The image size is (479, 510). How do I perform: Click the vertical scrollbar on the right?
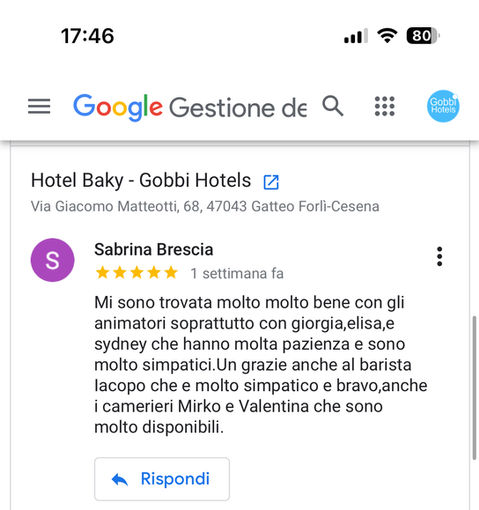coord(474,388)
